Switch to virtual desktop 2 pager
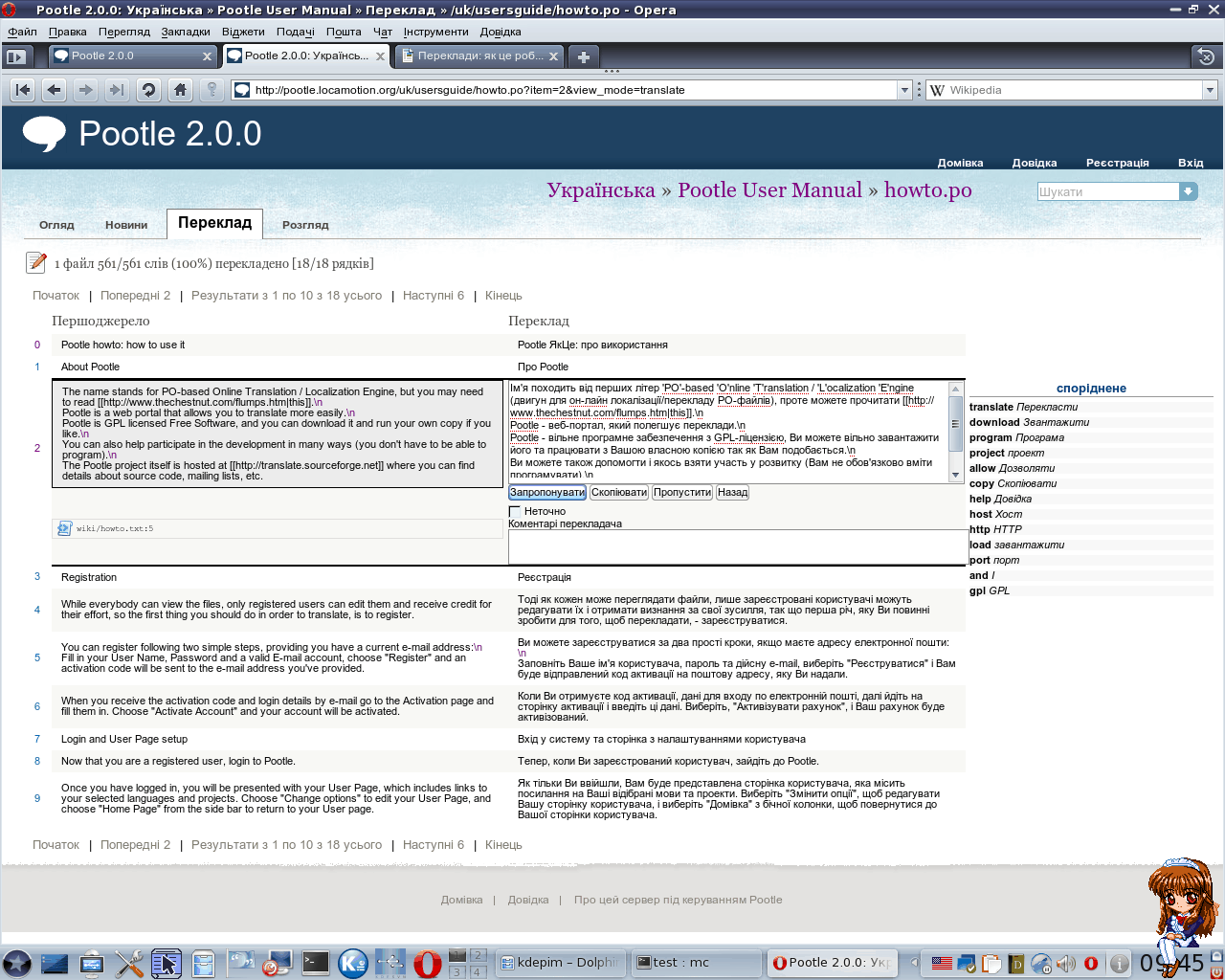This screenshot has width=1225, height=980. [x=478, y=955]
